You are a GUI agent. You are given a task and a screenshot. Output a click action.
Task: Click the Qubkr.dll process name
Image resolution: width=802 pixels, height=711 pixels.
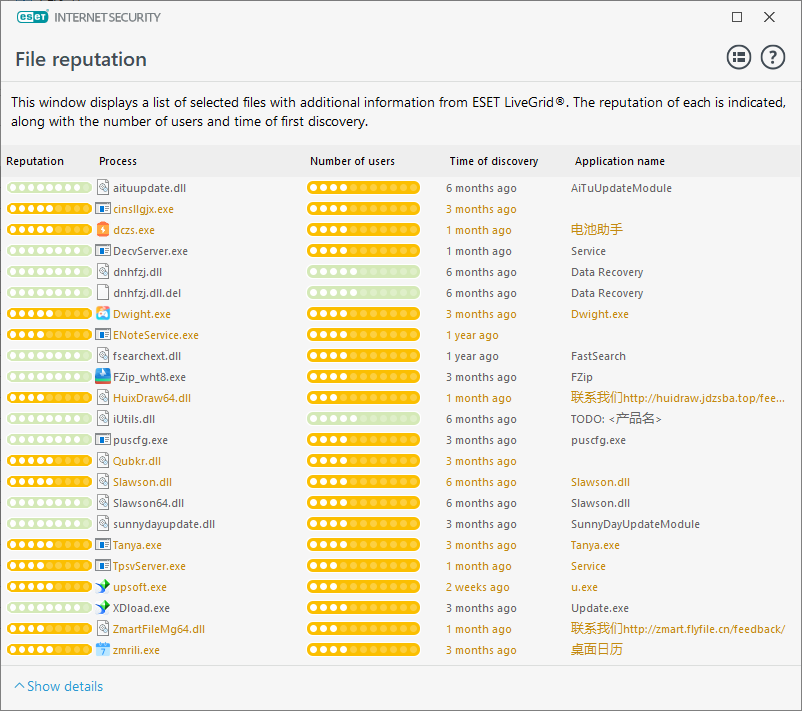[x=137, y=461]
